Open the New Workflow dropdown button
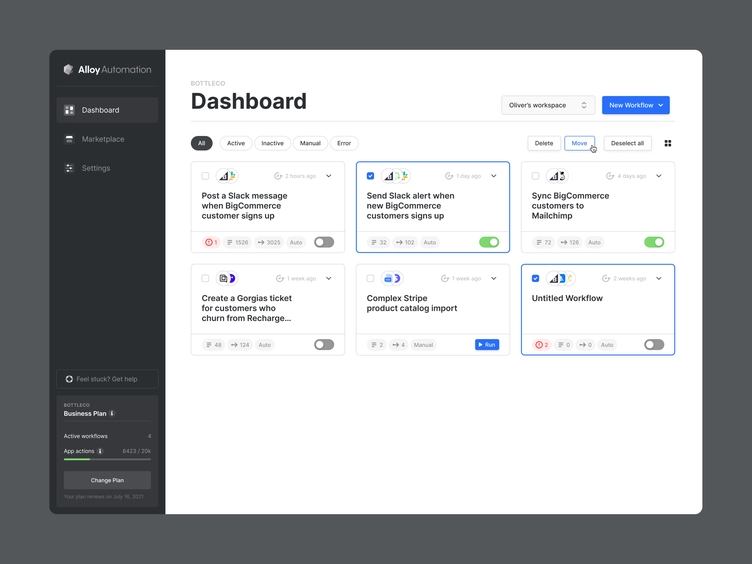752x564 pixels. [x=636, y=105]
